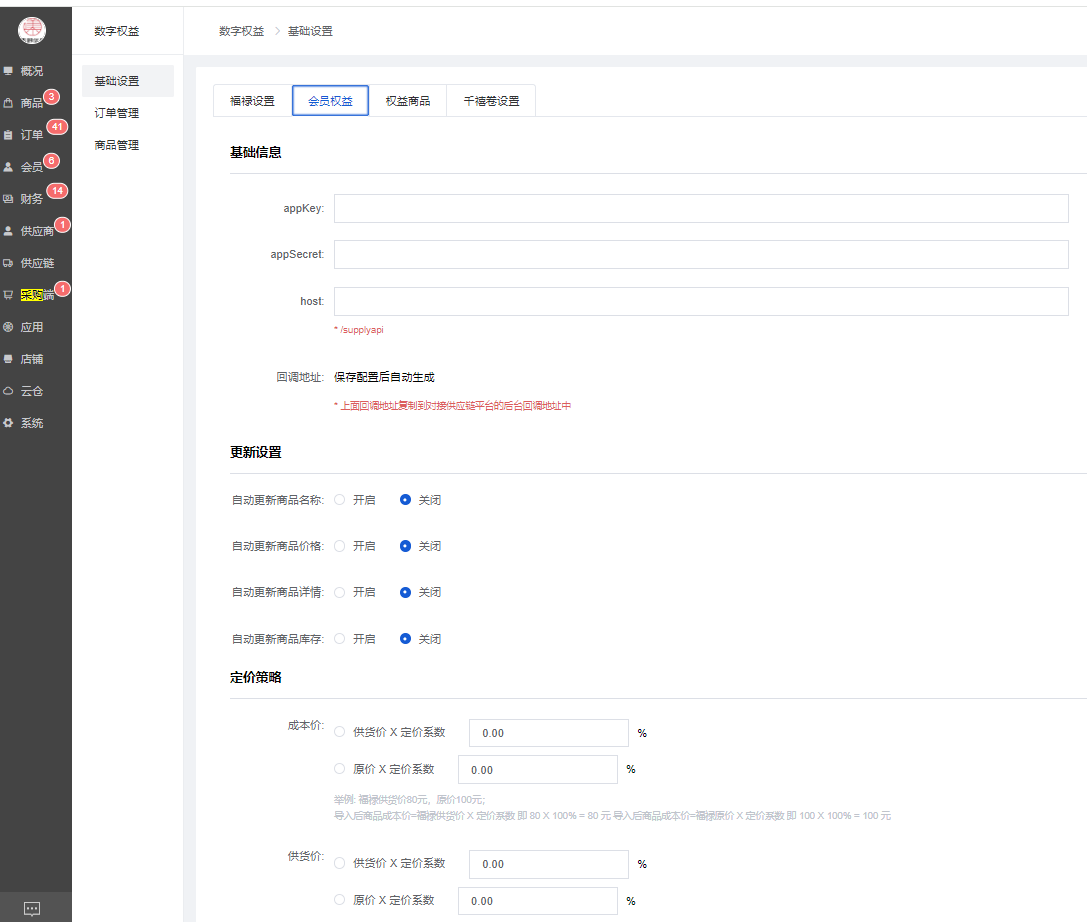Go to 订单管理 in the submenu
Screen dimensions: 1087x922
pos(116,113)
